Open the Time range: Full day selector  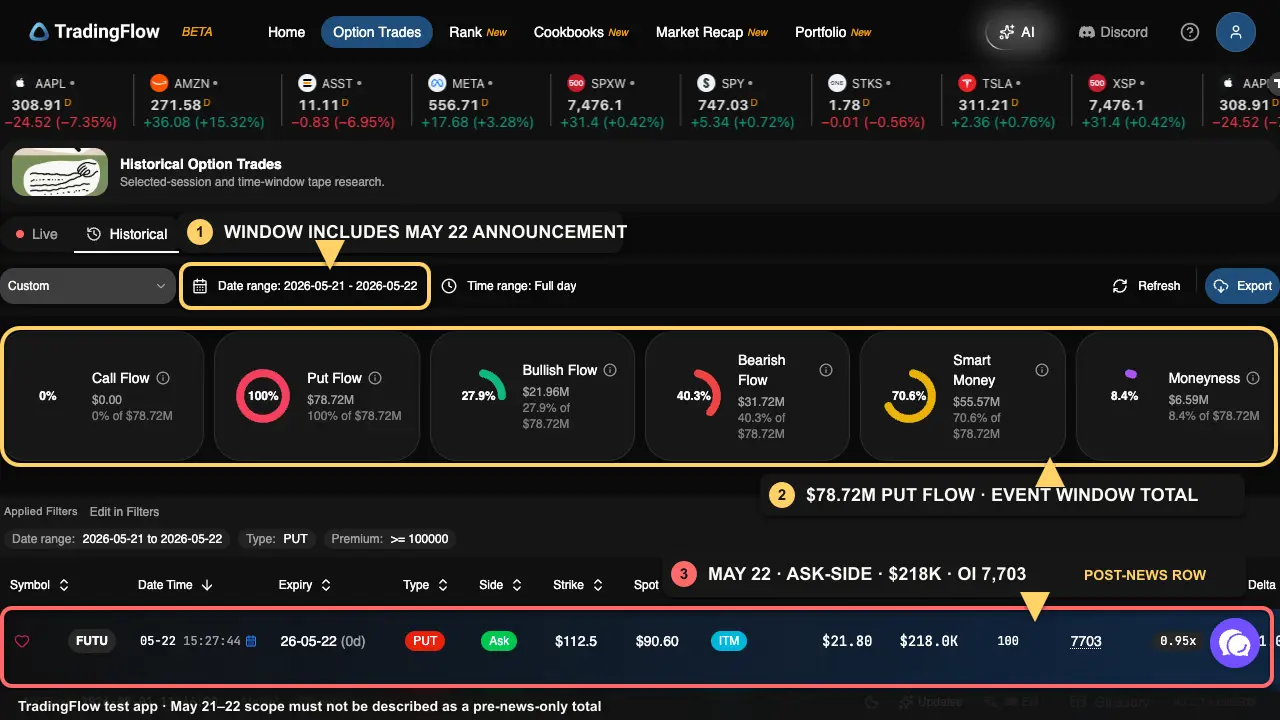click(509, 286)
